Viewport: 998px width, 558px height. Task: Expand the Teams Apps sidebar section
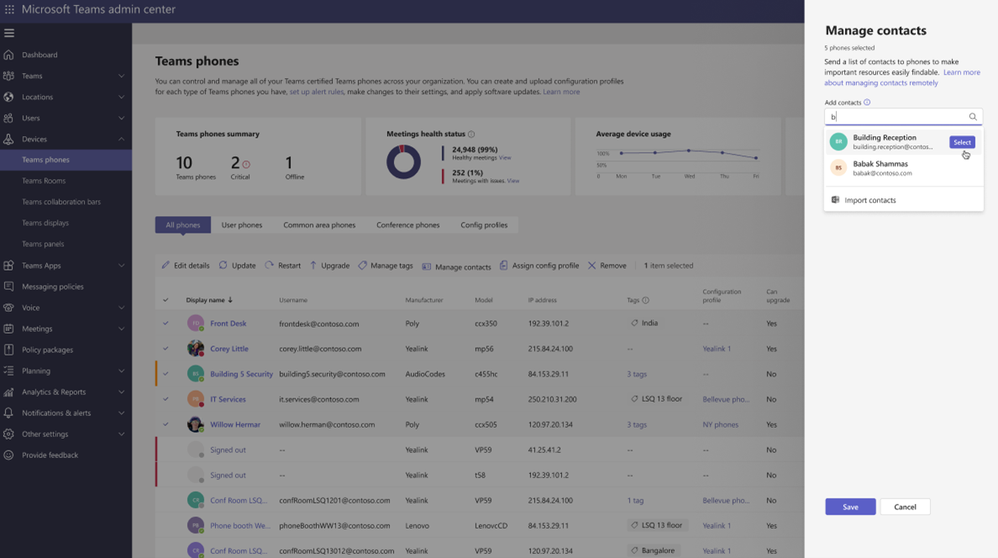click(121, 265)
